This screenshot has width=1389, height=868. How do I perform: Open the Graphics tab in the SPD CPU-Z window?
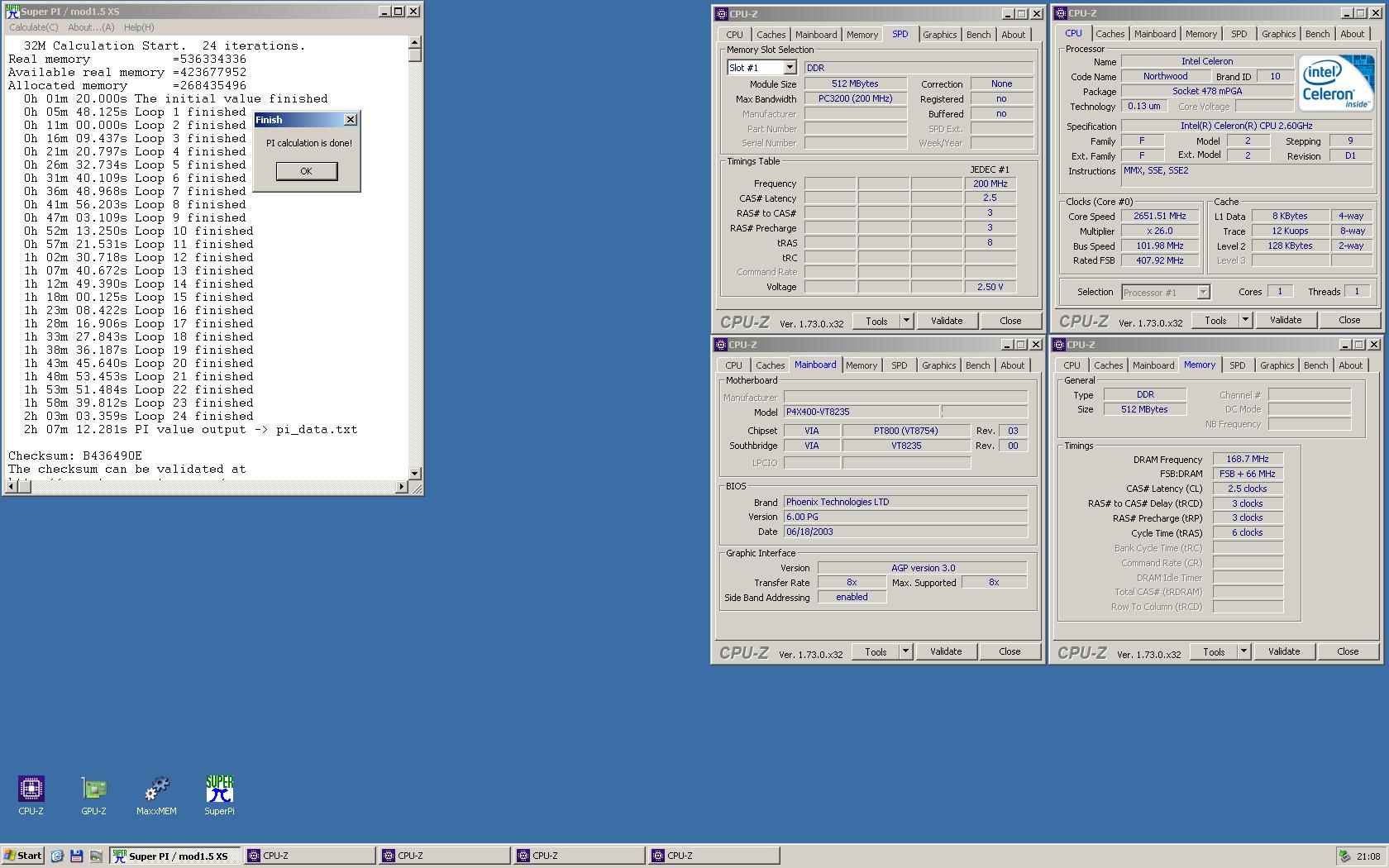coord(939,35)
